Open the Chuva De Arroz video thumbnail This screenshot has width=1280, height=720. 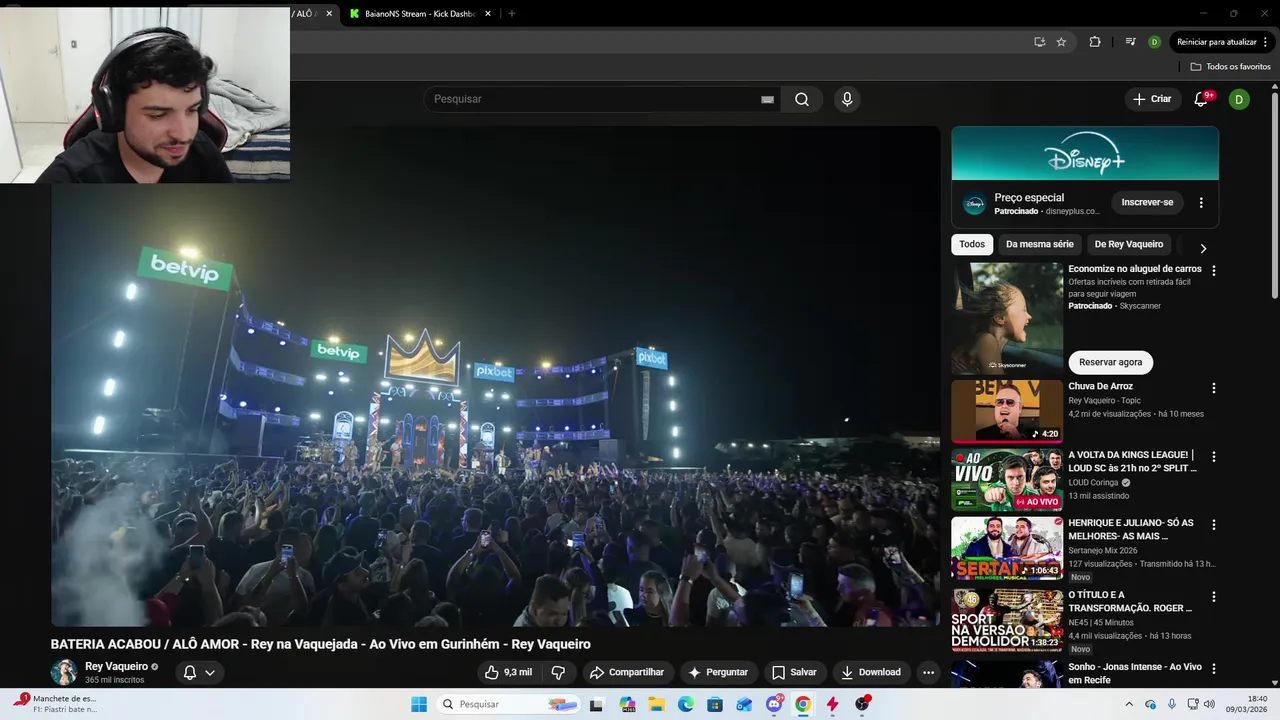[1007, 411]
